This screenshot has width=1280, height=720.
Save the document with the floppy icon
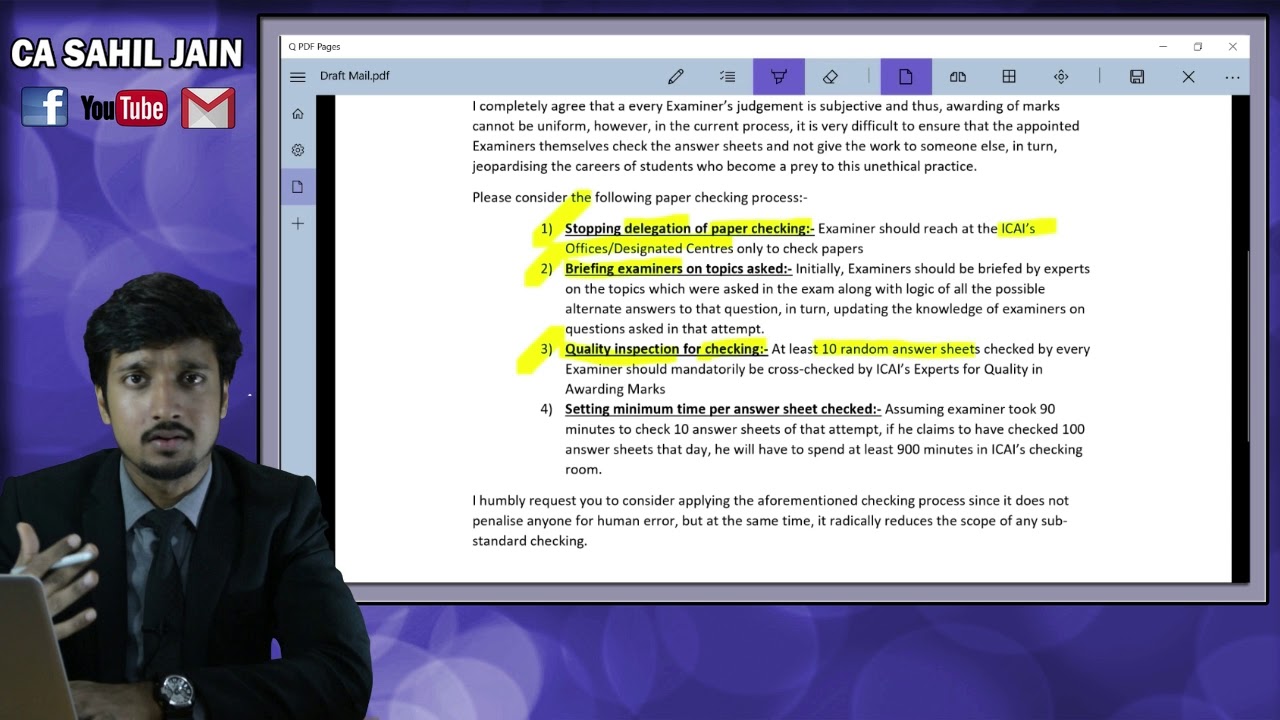pyautogui.click(x=1137, y=77)
